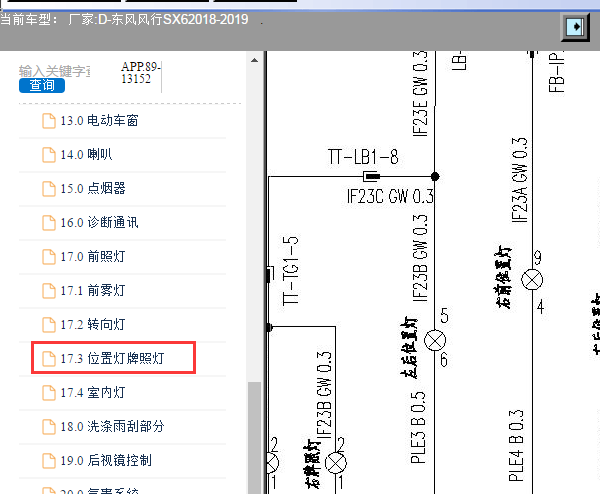Screen dimensions: 600x494
Task: Click the PLE4 B 0.3 wire label
Action: click(516, 445)
